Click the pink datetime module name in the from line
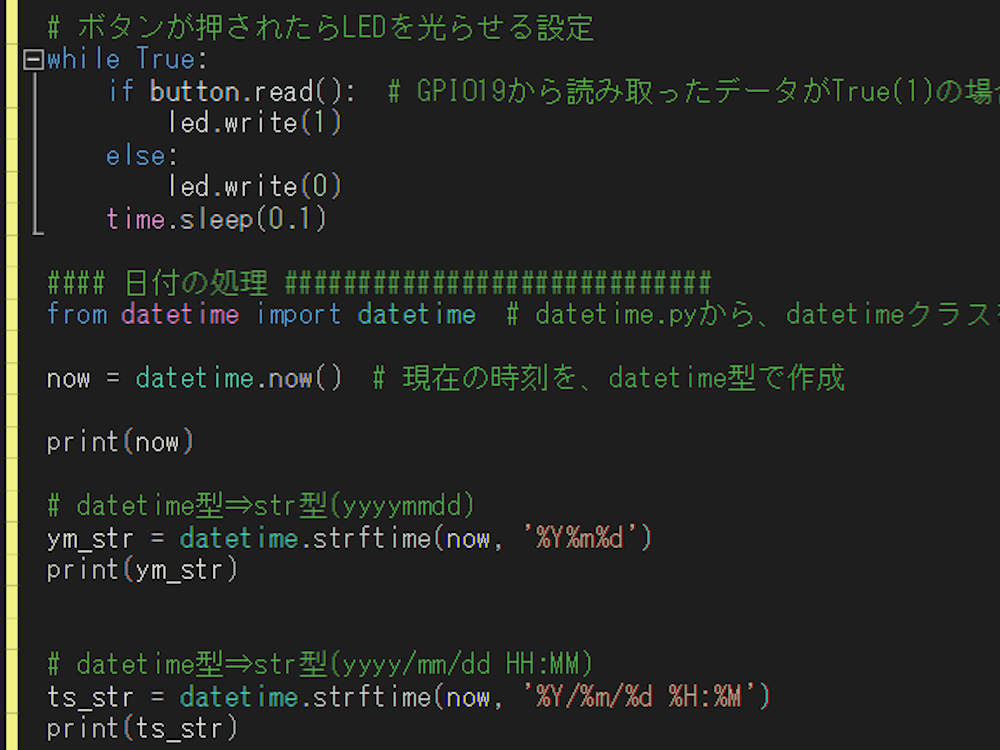The image size is (1000, 750). (x=180, y=315)
